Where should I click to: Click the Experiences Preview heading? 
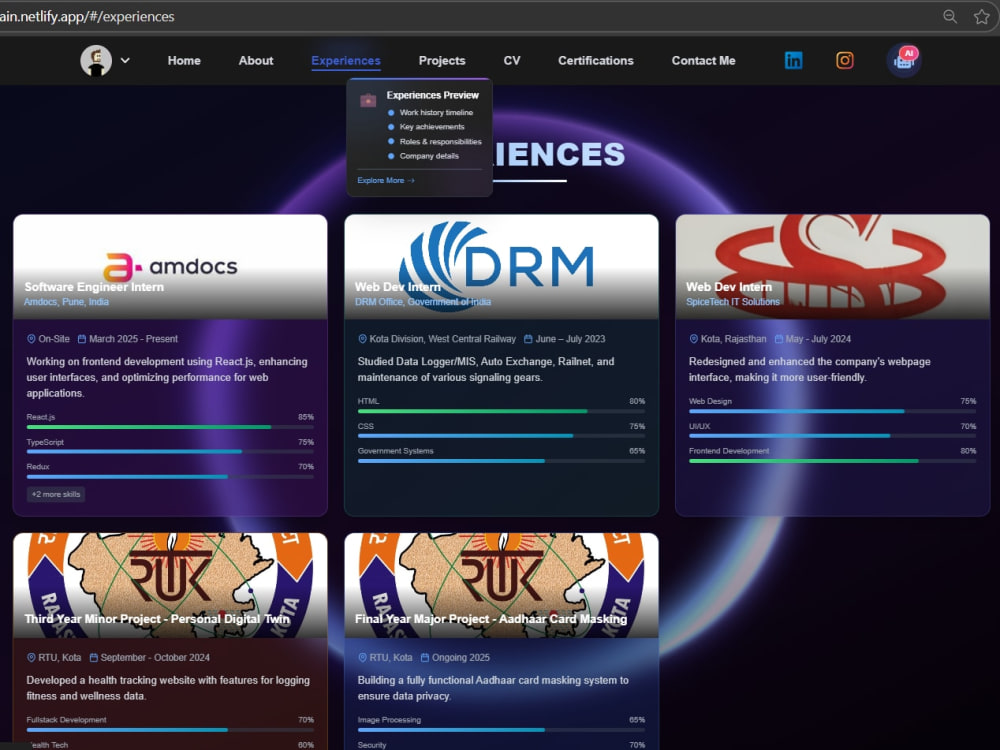click(432, 95)
